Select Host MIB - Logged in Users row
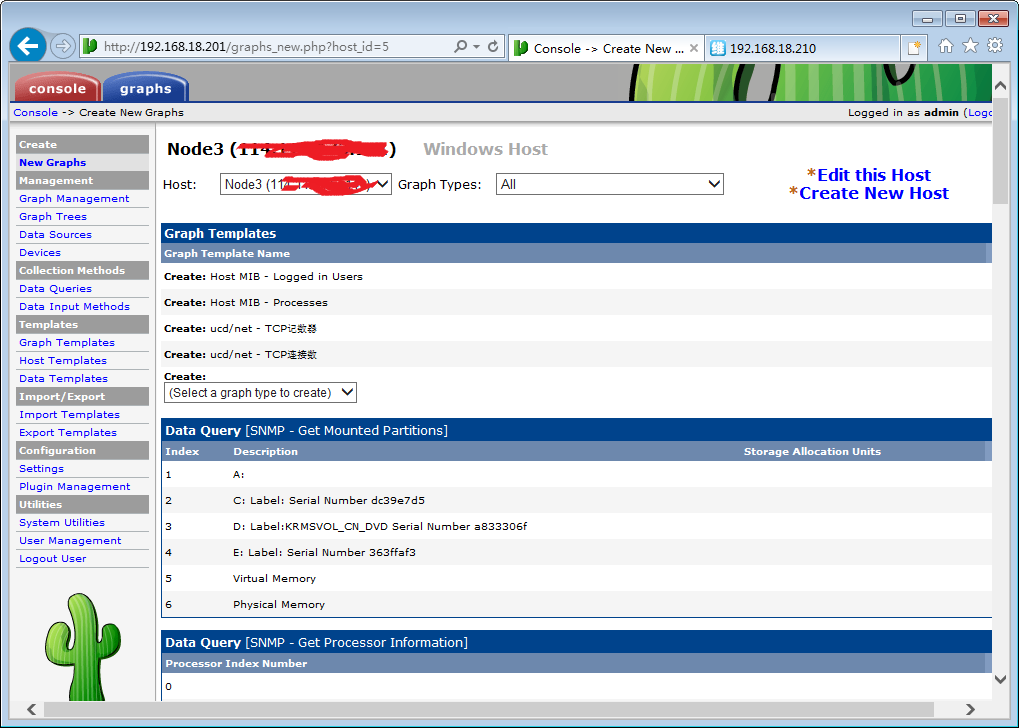1019x728 pixels. coord(576,276)
